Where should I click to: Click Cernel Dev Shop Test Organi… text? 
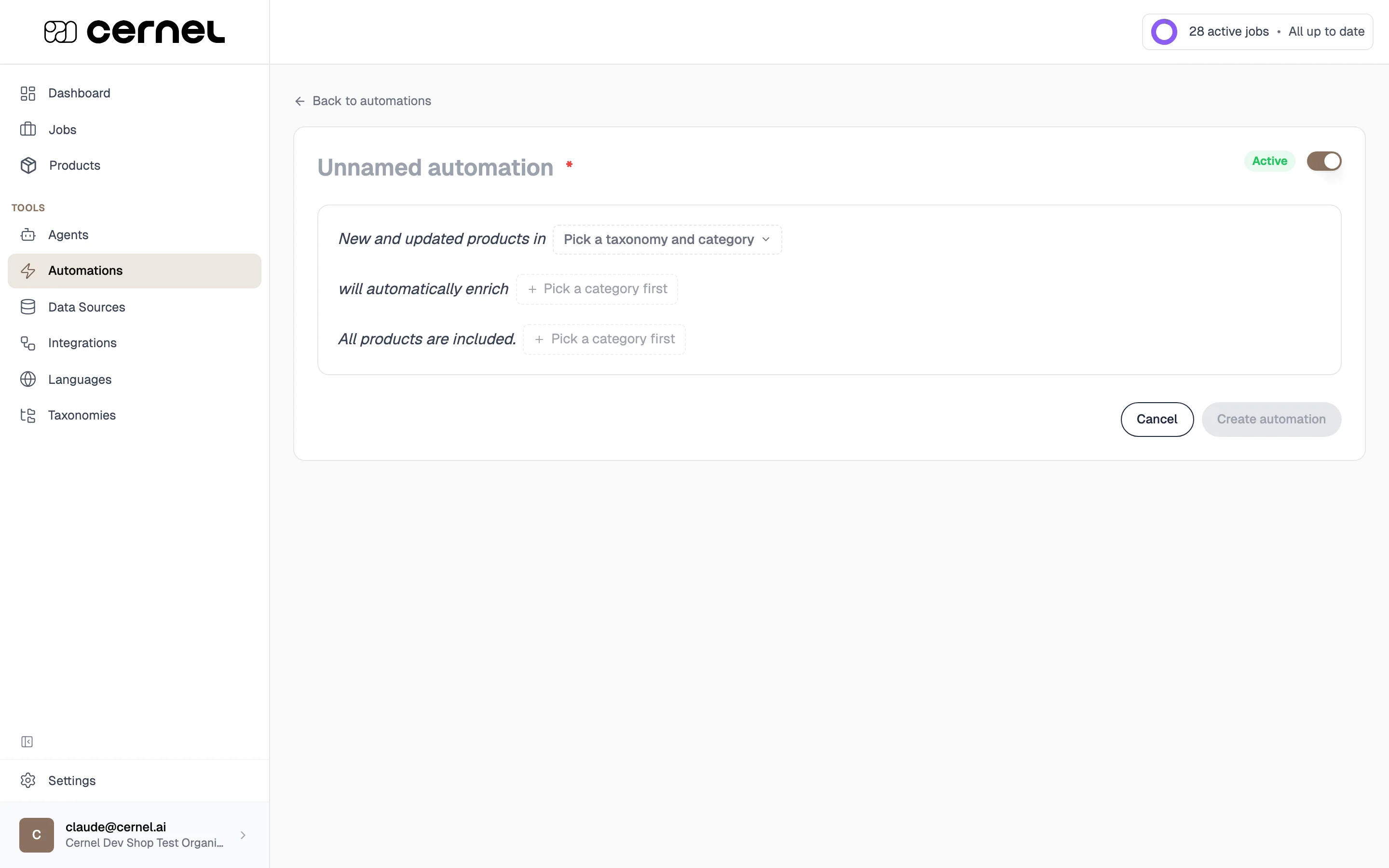coord(145,843)
